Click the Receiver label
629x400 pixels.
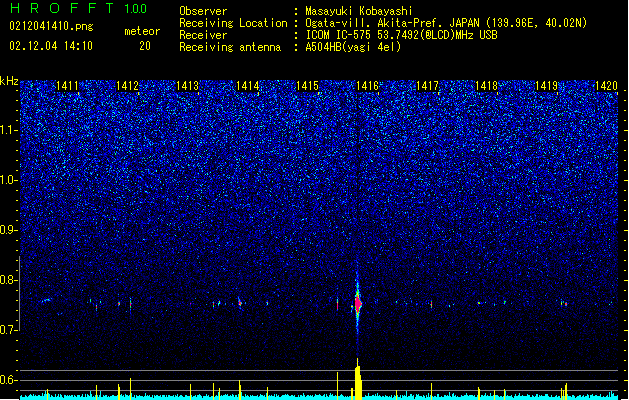pos(203,35)
